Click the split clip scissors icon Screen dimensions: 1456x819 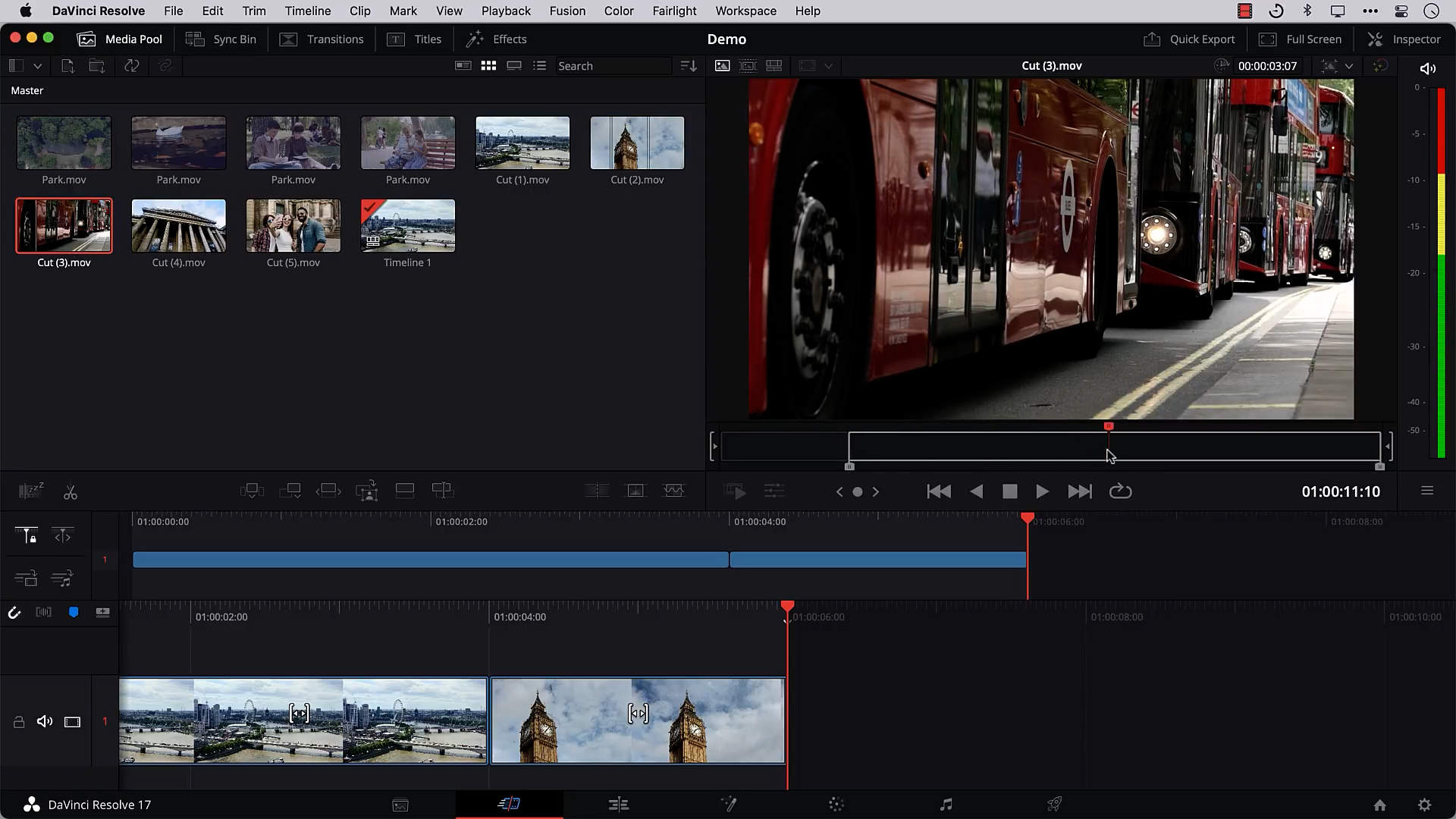click(71, 493)
